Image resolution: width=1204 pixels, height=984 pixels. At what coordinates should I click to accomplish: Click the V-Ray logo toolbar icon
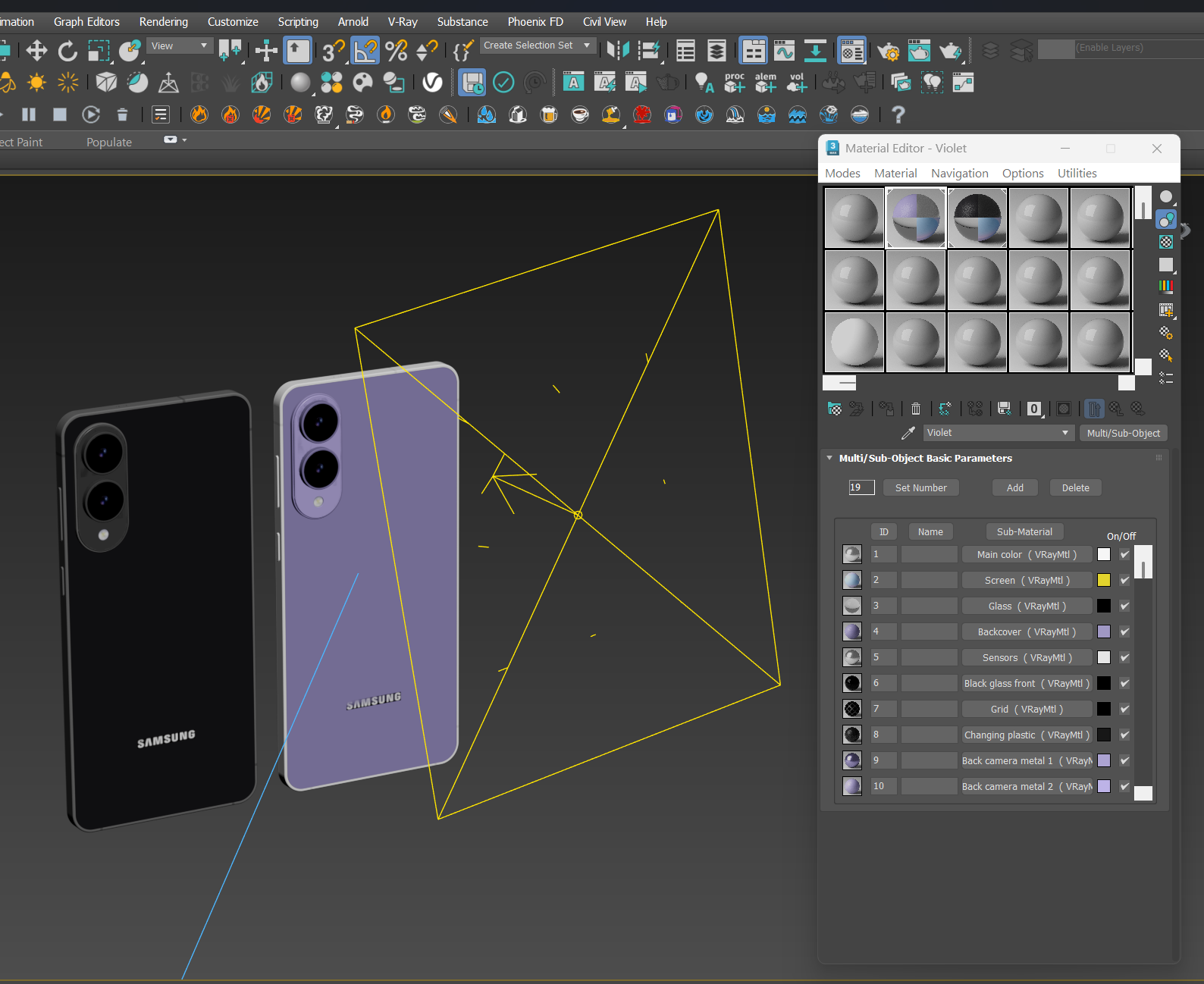coord(432,82)
